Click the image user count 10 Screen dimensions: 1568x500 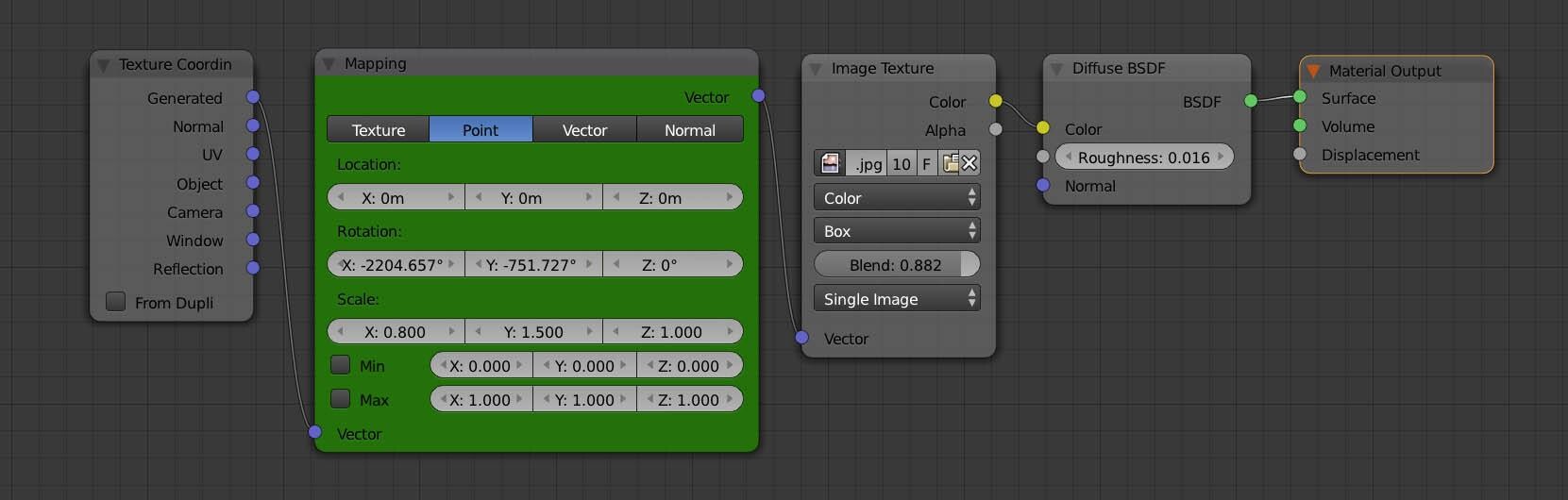click(902, 163)
